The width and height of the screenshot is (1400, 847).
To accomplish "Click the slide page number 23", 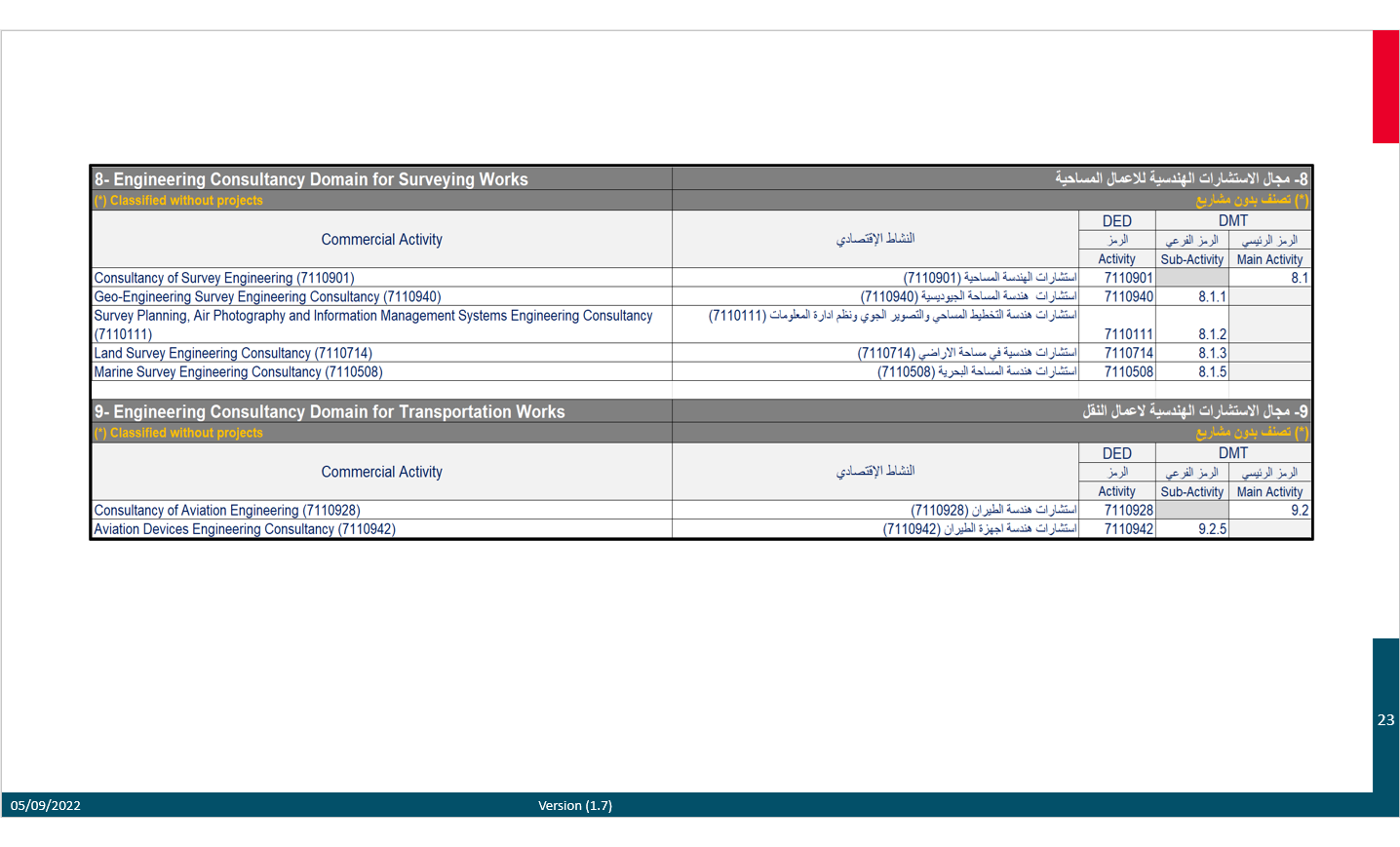I will pyautogui.click(x=1385, y=720).
